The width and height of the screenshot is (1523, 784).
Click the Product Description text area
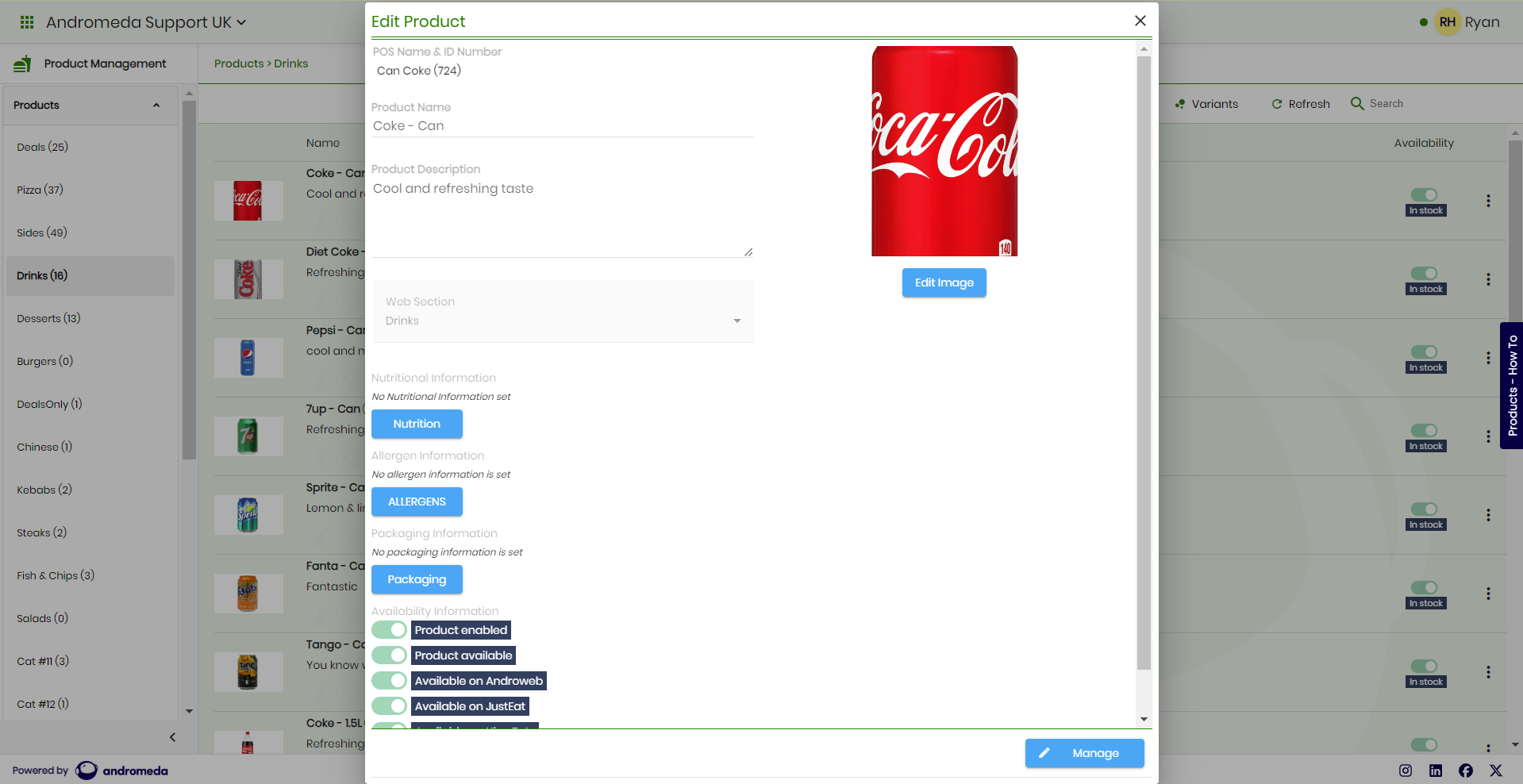(x=563, y=218)
